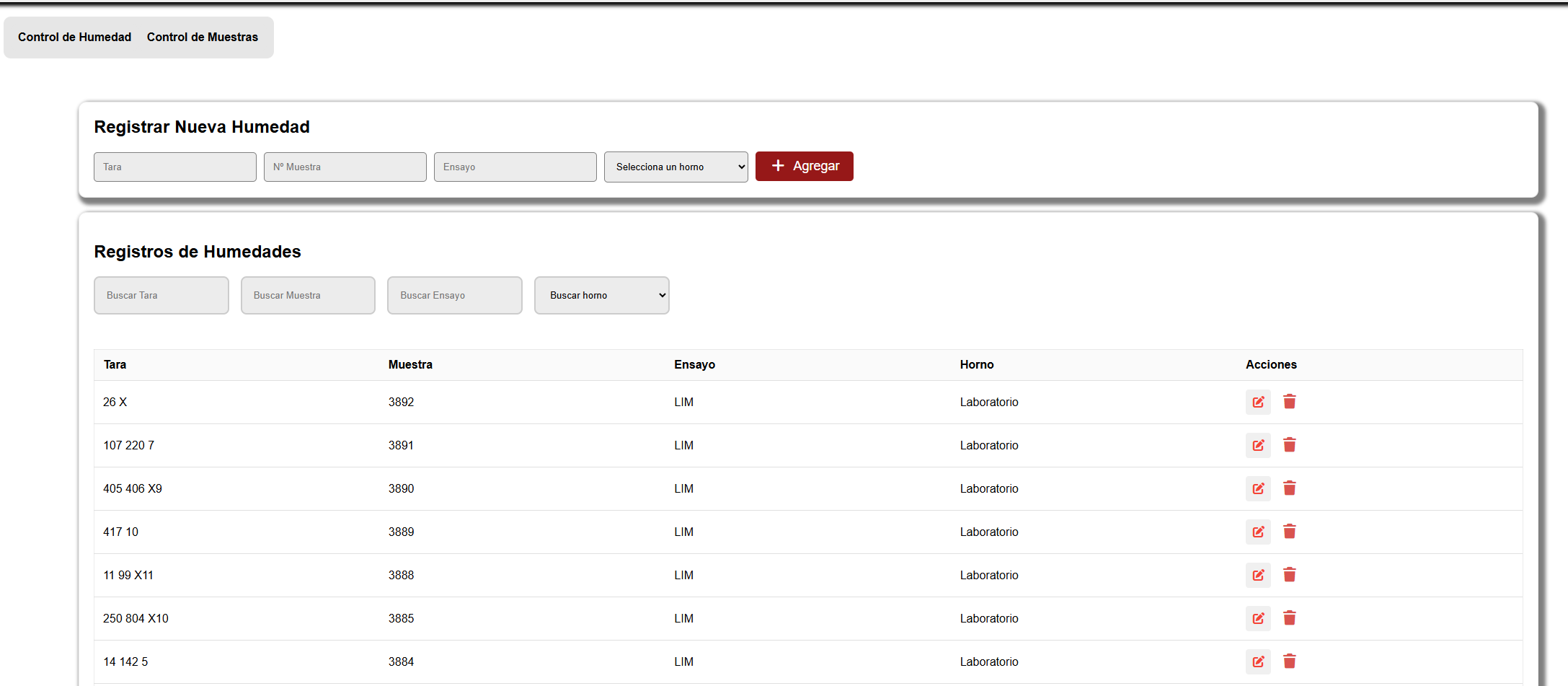Delete the record with tara 405 406 X9
Image resolution: width=1568 pixels, height=686 pixels.
[x=1290, y=488]
